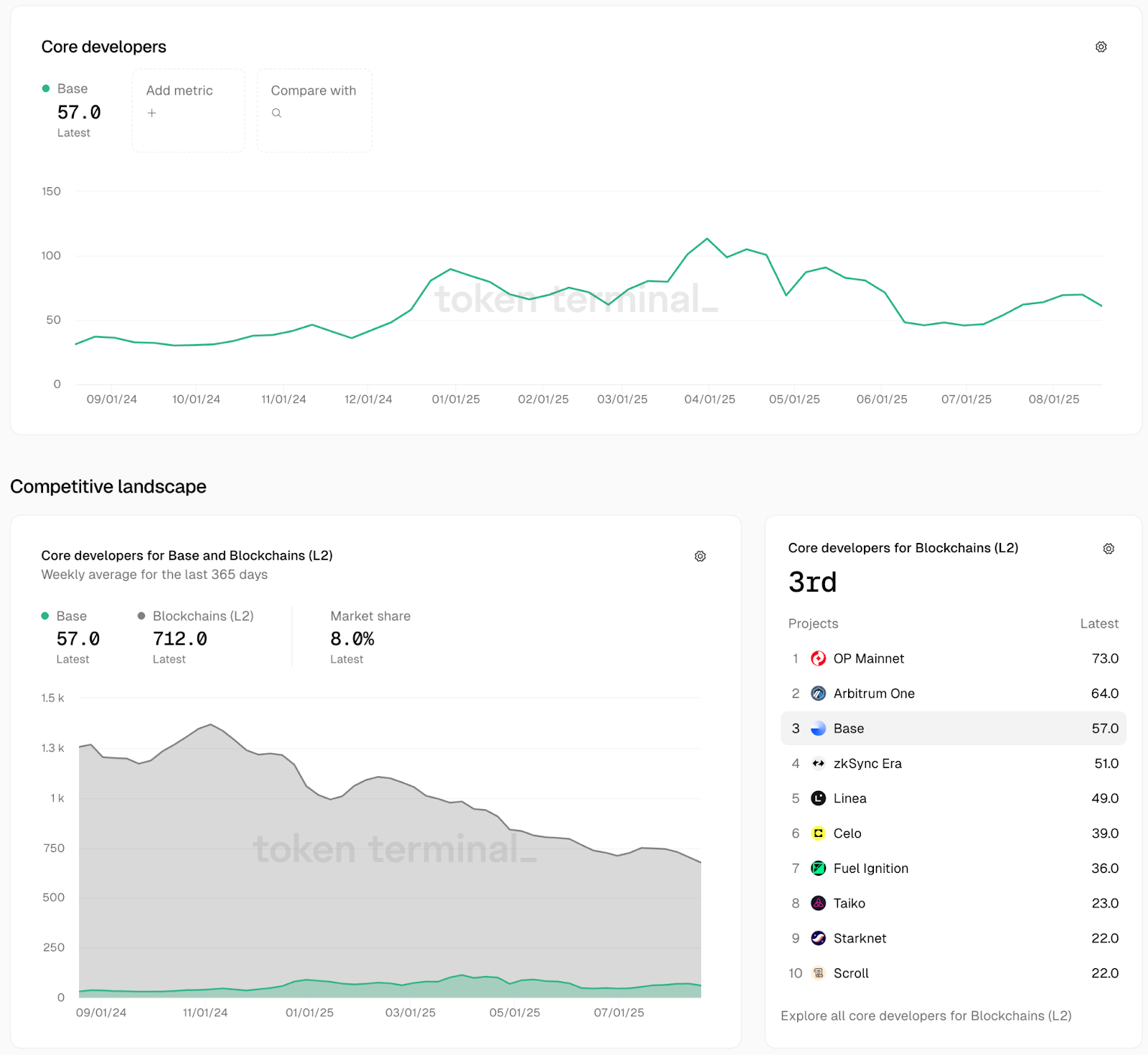
Task: Click the zkSync Era logo icon
Action: pyautogui.click(x=818, y=764)
